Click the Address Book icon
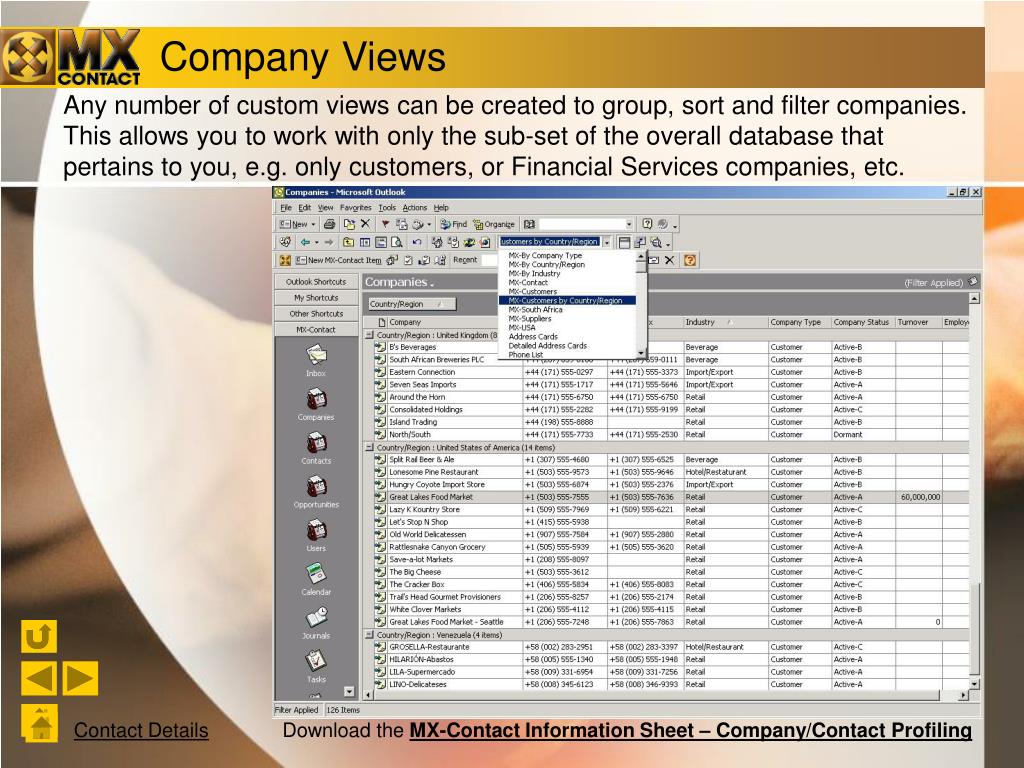The height and width of the screenshot is (768, 1024). pos(530,224)
